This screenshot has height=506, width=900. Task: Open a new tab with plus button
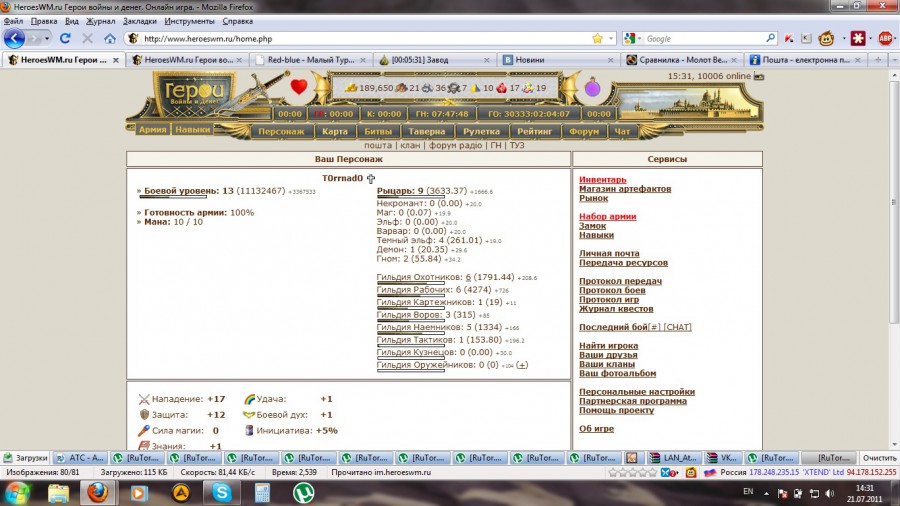(878, 60)
